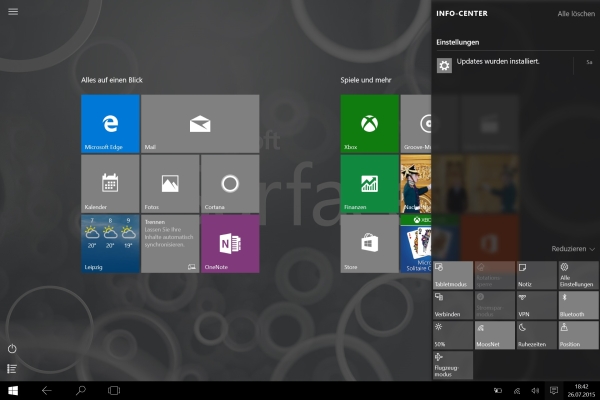Toggle Flugzeugmodus quick action

click(453, 365)
